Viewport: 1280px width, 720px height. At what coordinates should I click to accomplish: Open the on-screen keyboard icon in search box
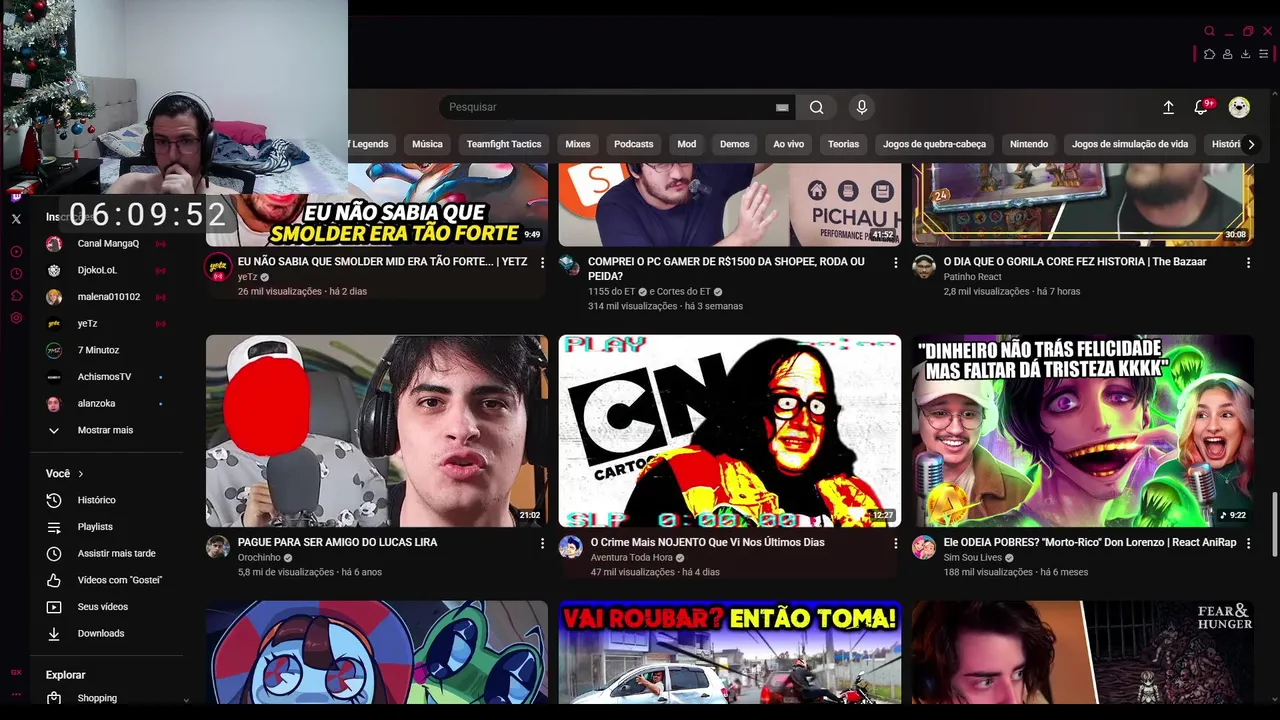pyautogui.click(x=782, y=107)
